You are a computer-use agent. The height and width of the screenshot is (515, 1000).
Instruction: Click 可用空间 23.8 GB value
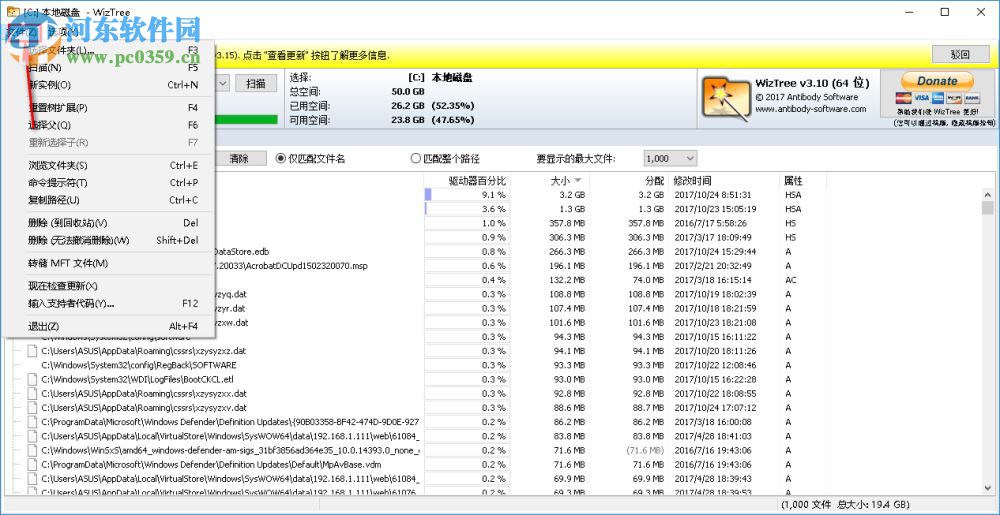[x=408, y=119]
